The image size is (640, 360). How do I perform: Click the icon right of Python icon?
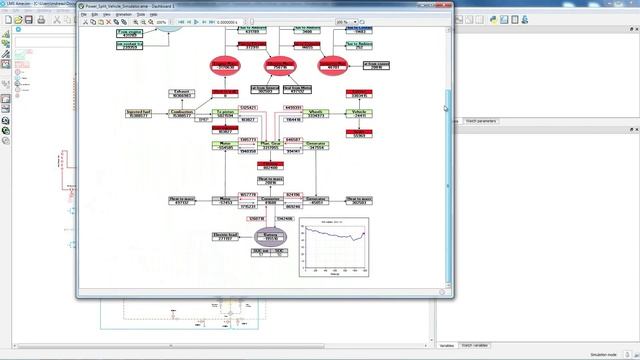click(504, 20)
